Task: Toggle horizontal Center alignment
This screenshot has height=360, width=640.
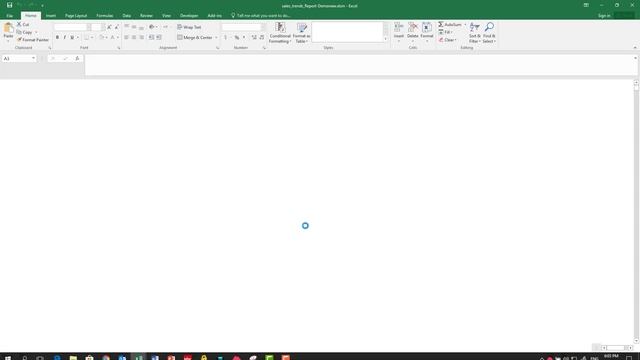Action: pyautogui.click(x=134, y=37)
